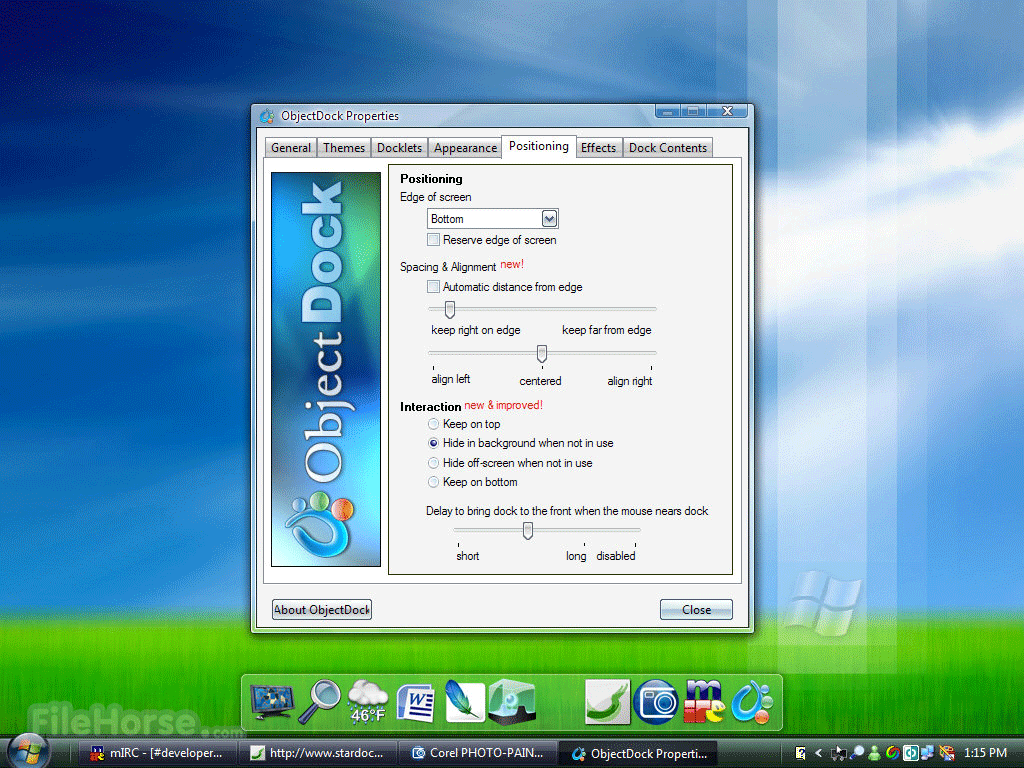The image size is (1024, 768).
Task: Launch the magnifying glass search in the dock
Action: tap(320, 701)
